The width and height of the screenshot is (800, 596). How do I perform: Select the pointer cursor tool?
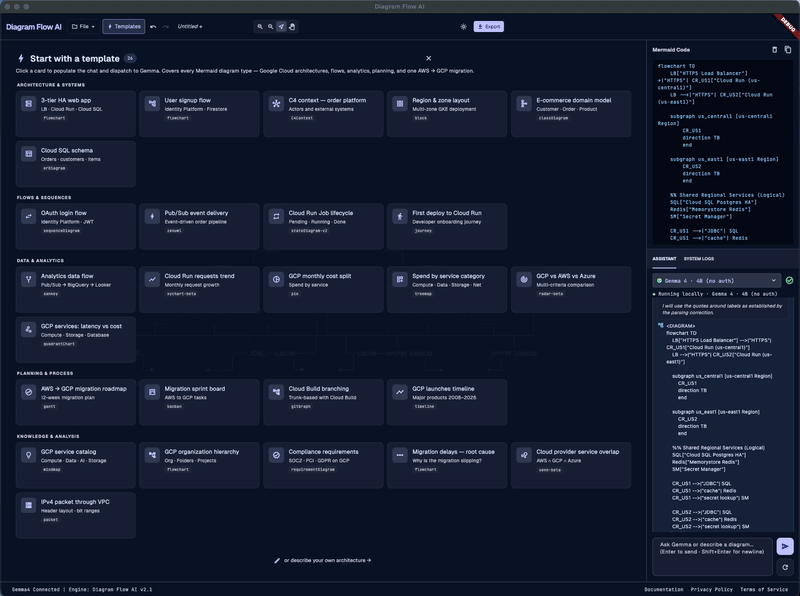pos(281,27)
